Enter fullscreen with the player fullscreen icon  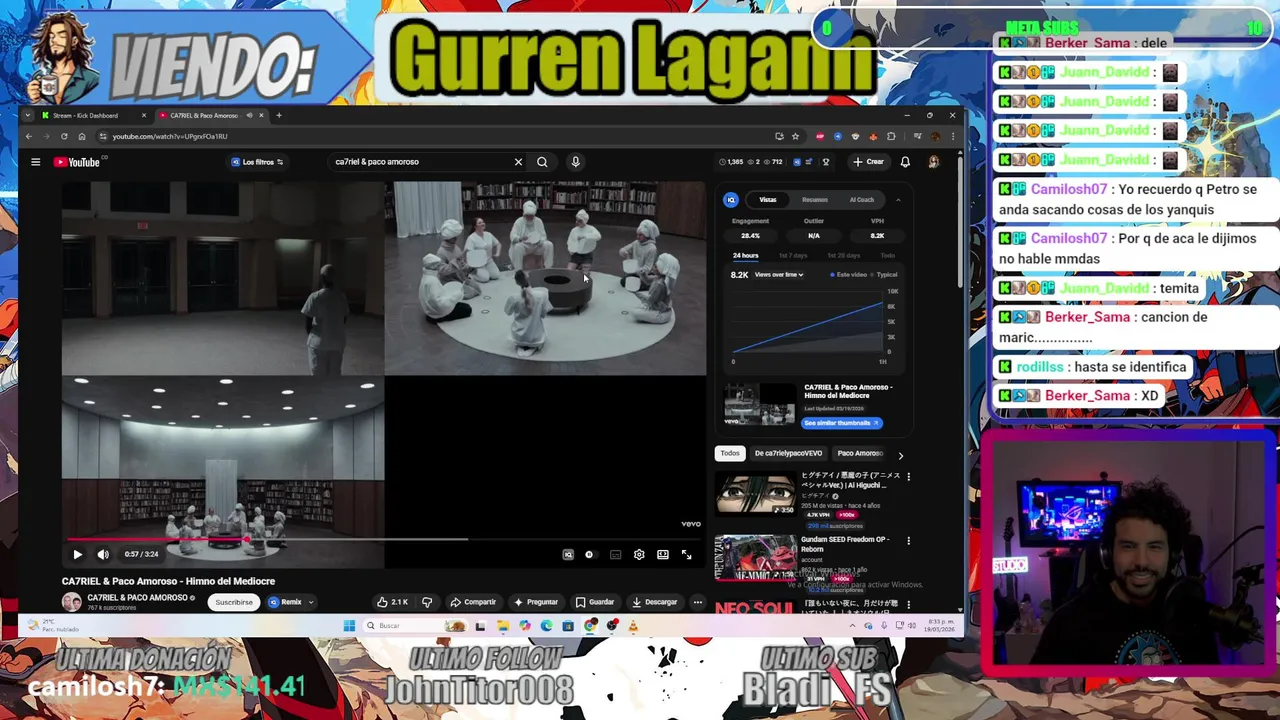click(x=687, y=555)
